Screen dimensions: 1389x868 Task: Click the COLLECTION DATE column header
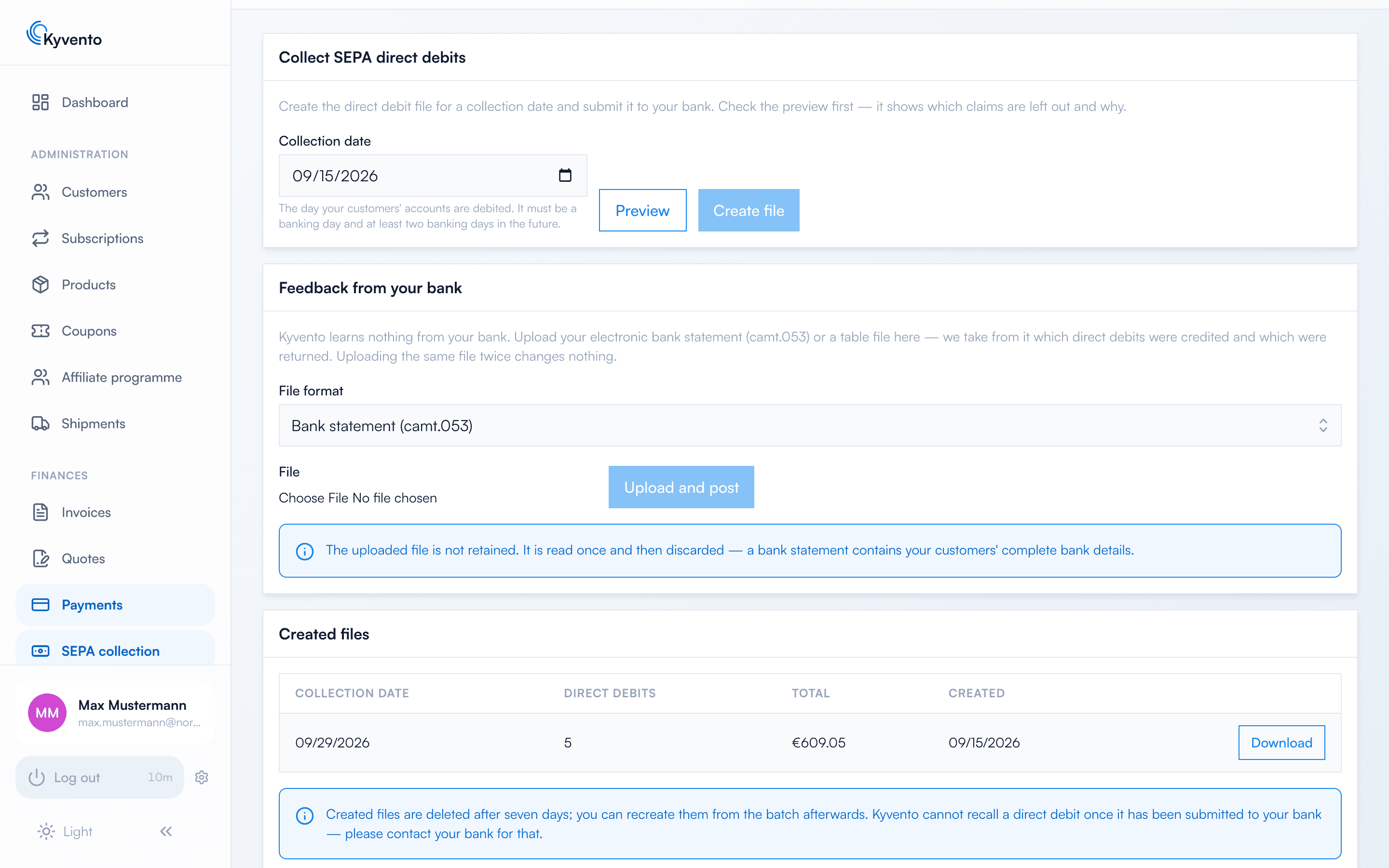(x=352, y=693)
